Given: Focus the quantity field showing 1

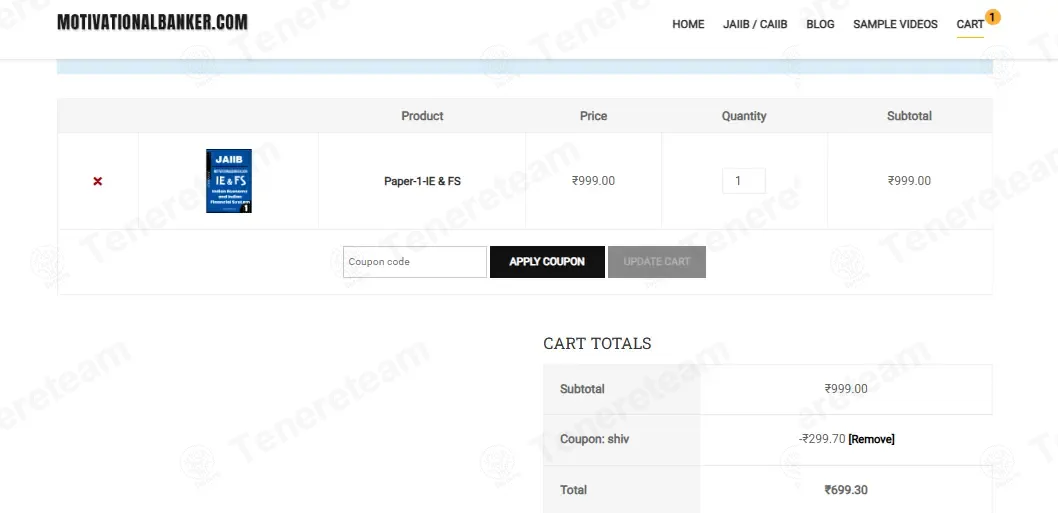Looking at the screenshot, I should (x=744, y=181).
